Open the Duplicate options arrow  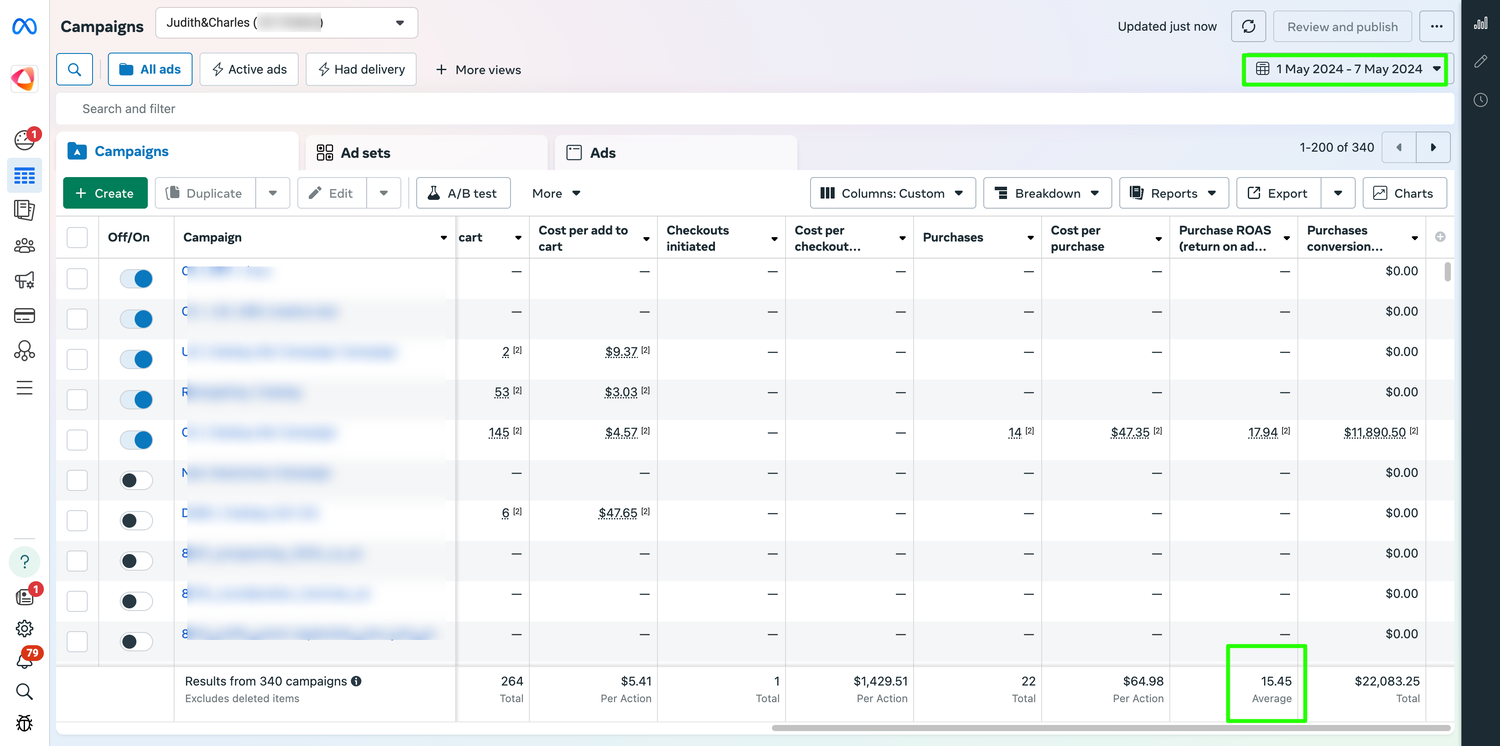tap(273, 193)
